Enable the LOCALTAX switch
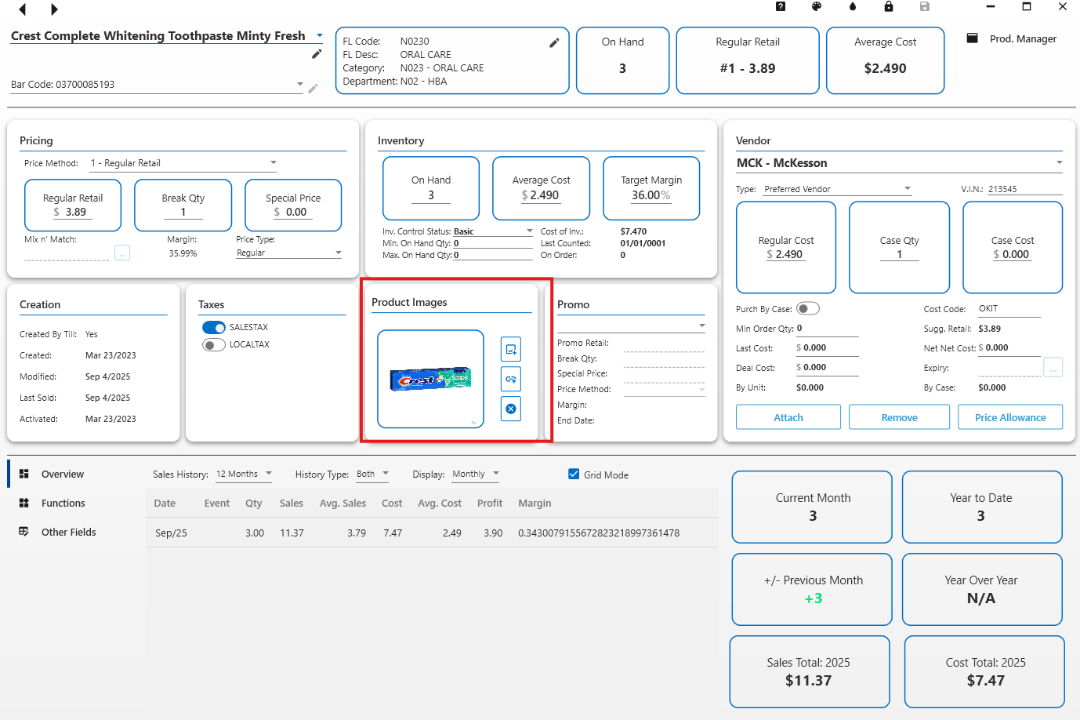This screenshot has height=720, width=1080. tap(214, 344)
